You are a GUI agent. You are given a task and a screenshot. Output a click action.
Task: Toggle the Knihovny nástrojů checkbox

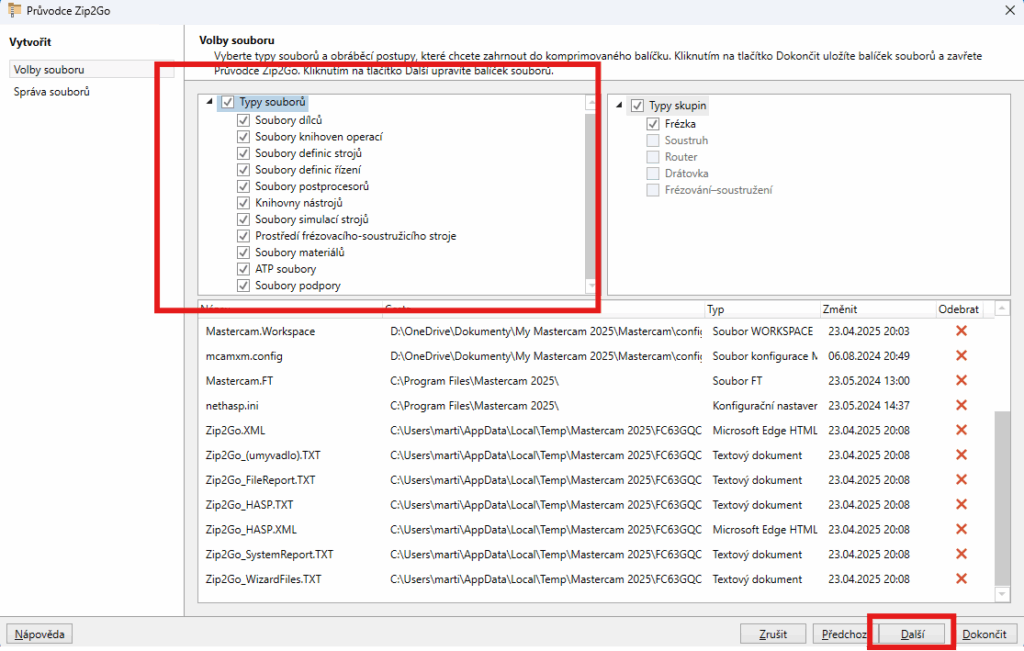[x=243, y=203]
